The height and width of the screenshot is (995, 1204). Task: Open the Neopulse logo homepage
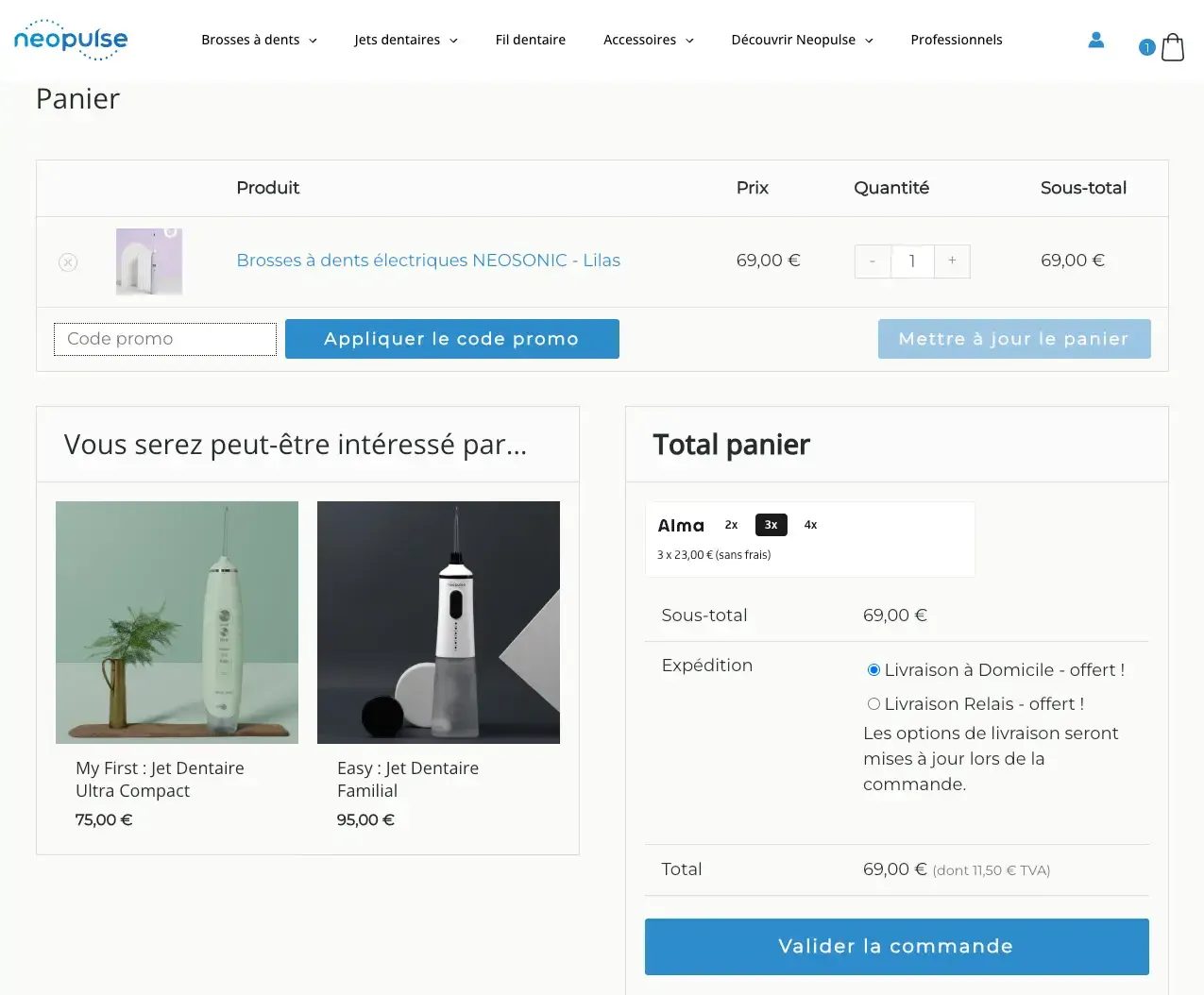point(71,40)
